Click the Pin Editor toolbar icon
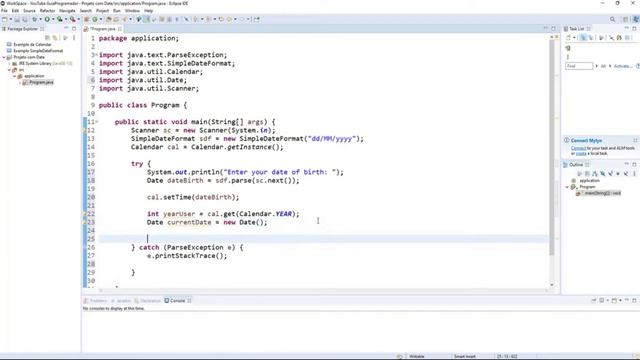640x360 pixels. (257, 19)
